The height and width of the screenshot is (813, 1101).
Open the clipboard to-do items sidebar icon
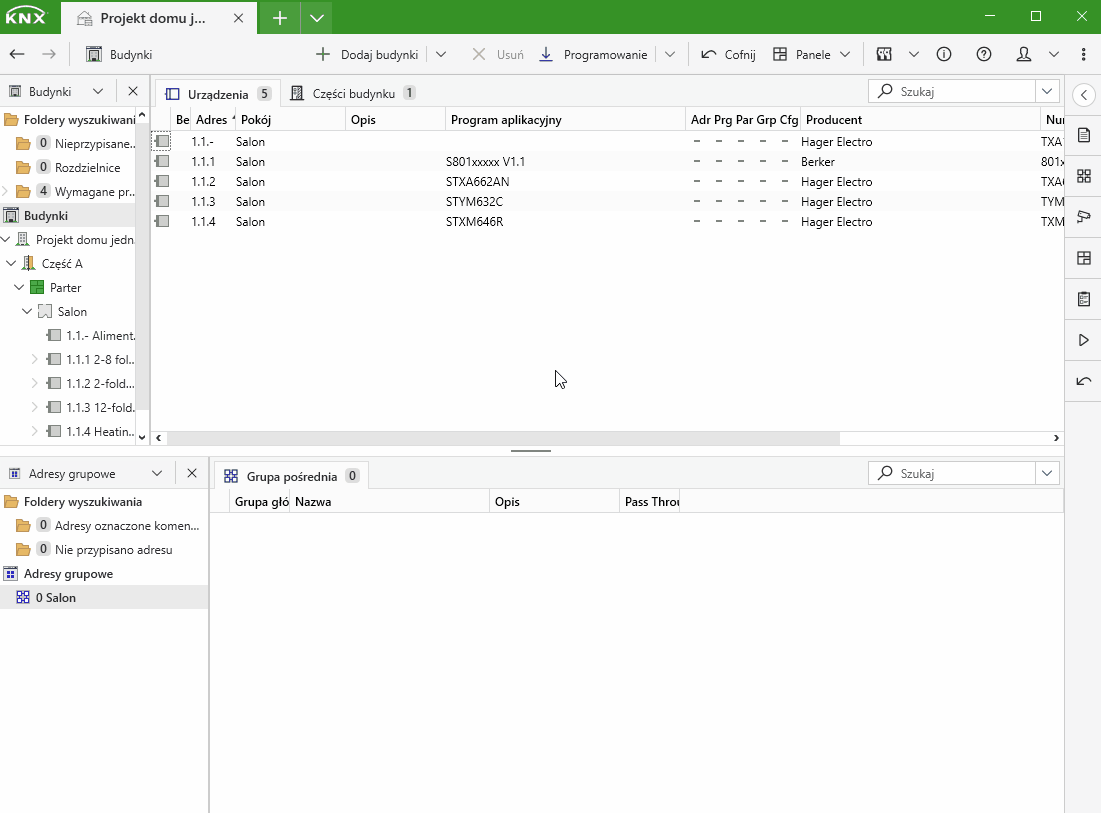(x=1083, y=299)
